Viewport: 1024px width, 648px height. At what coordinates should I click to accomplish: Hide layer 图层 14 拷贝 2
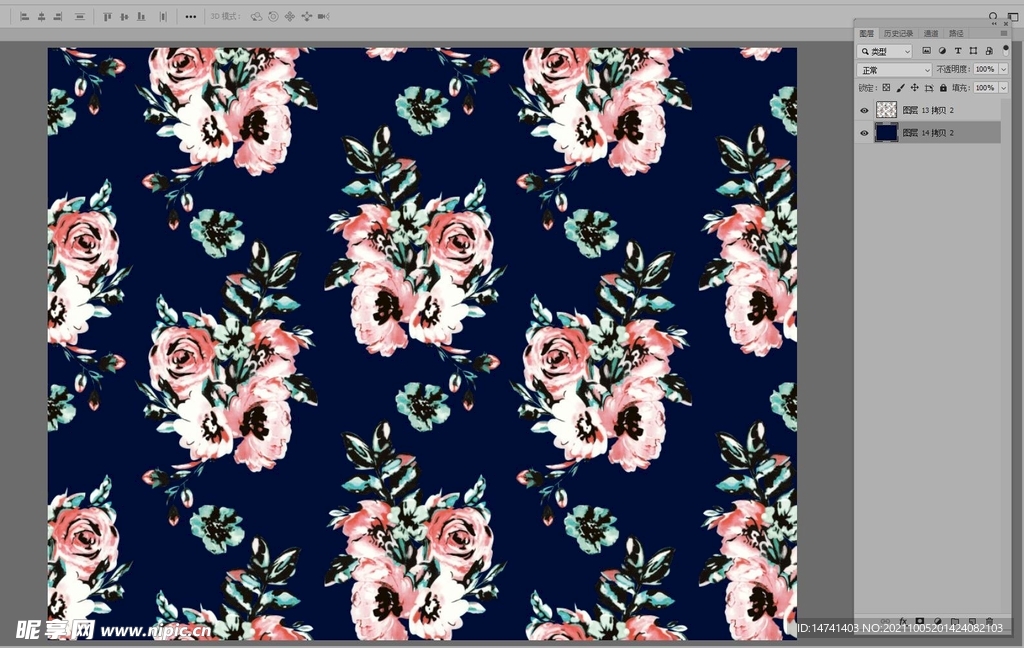tap(864, 133)
